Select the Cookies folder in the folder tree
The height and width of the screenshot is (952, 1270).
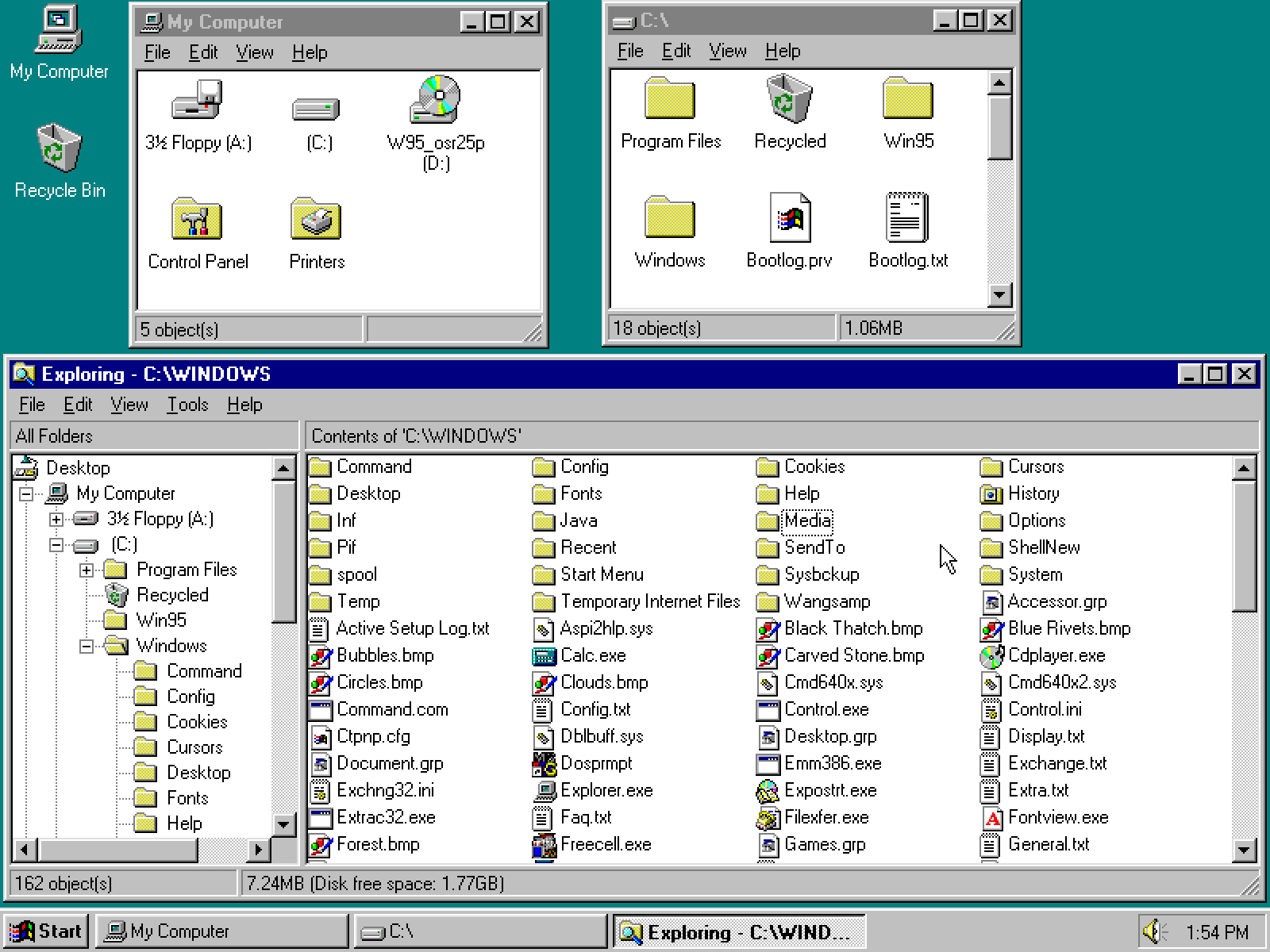(196, 722)
